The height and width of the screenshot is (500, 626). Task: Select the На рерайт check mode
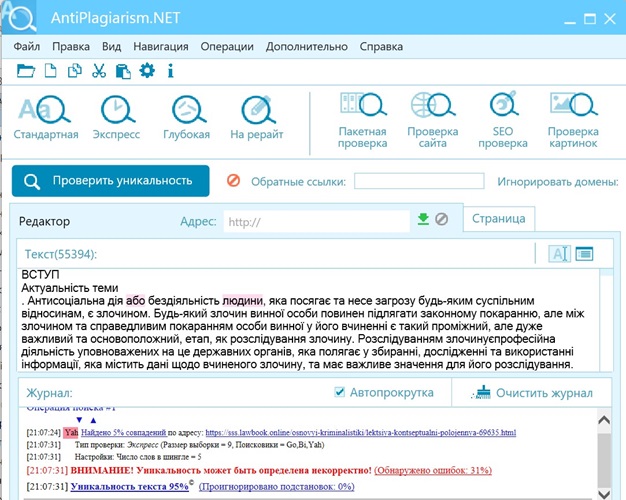point(257,117)
